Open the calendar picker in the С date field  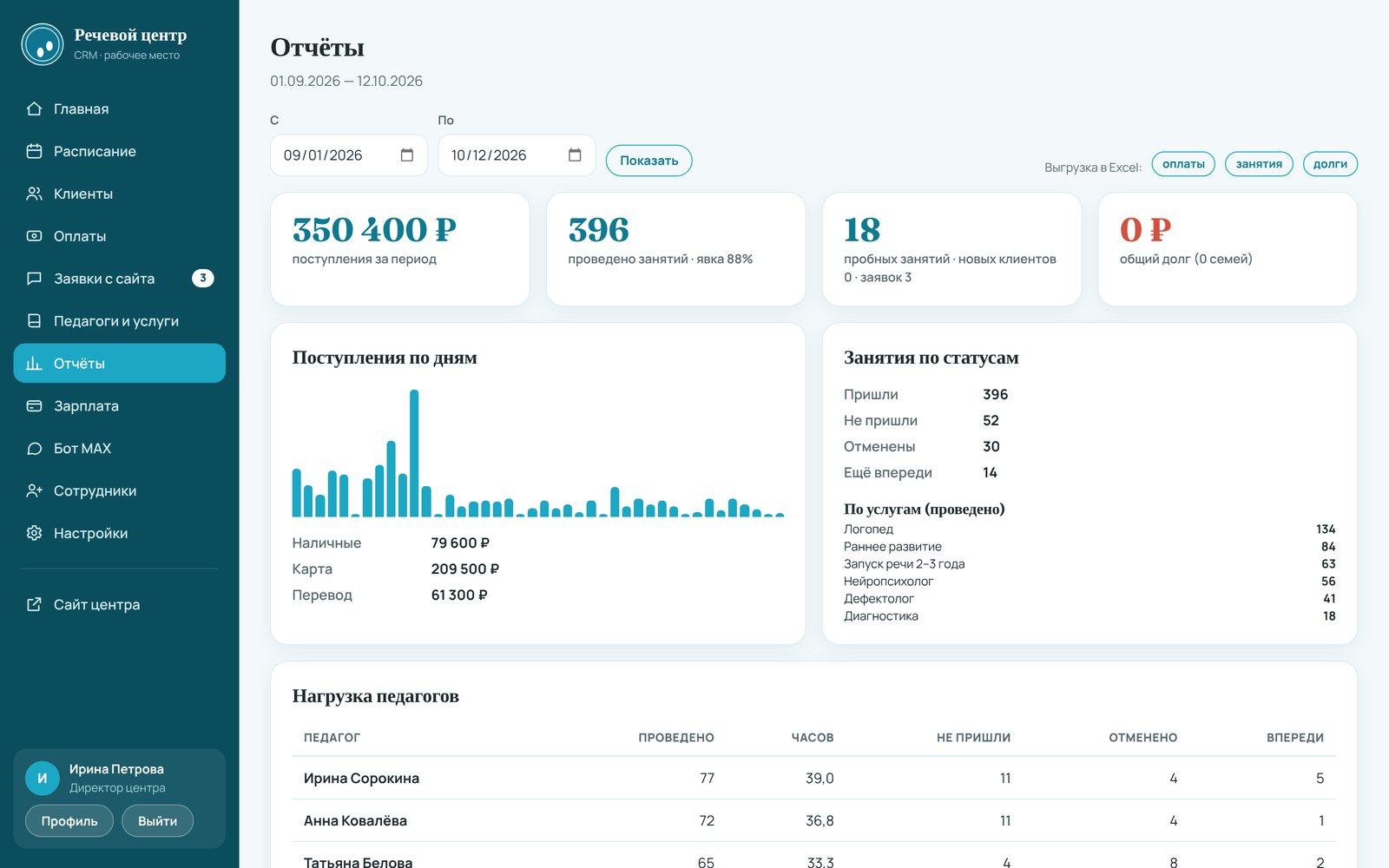click(x=406, y=155)
